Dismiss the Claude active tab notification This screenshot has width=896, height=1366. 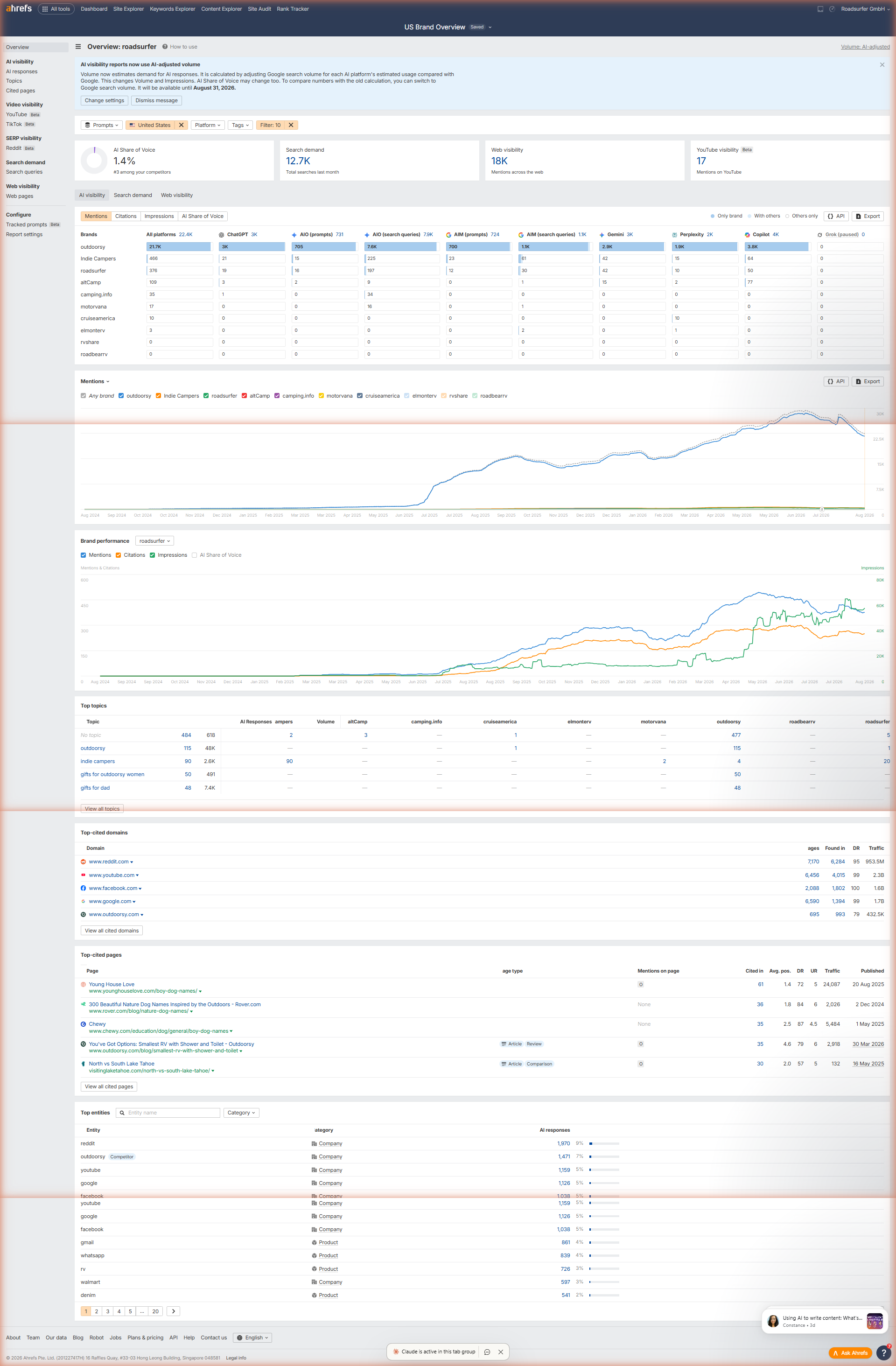point(501,1352)
